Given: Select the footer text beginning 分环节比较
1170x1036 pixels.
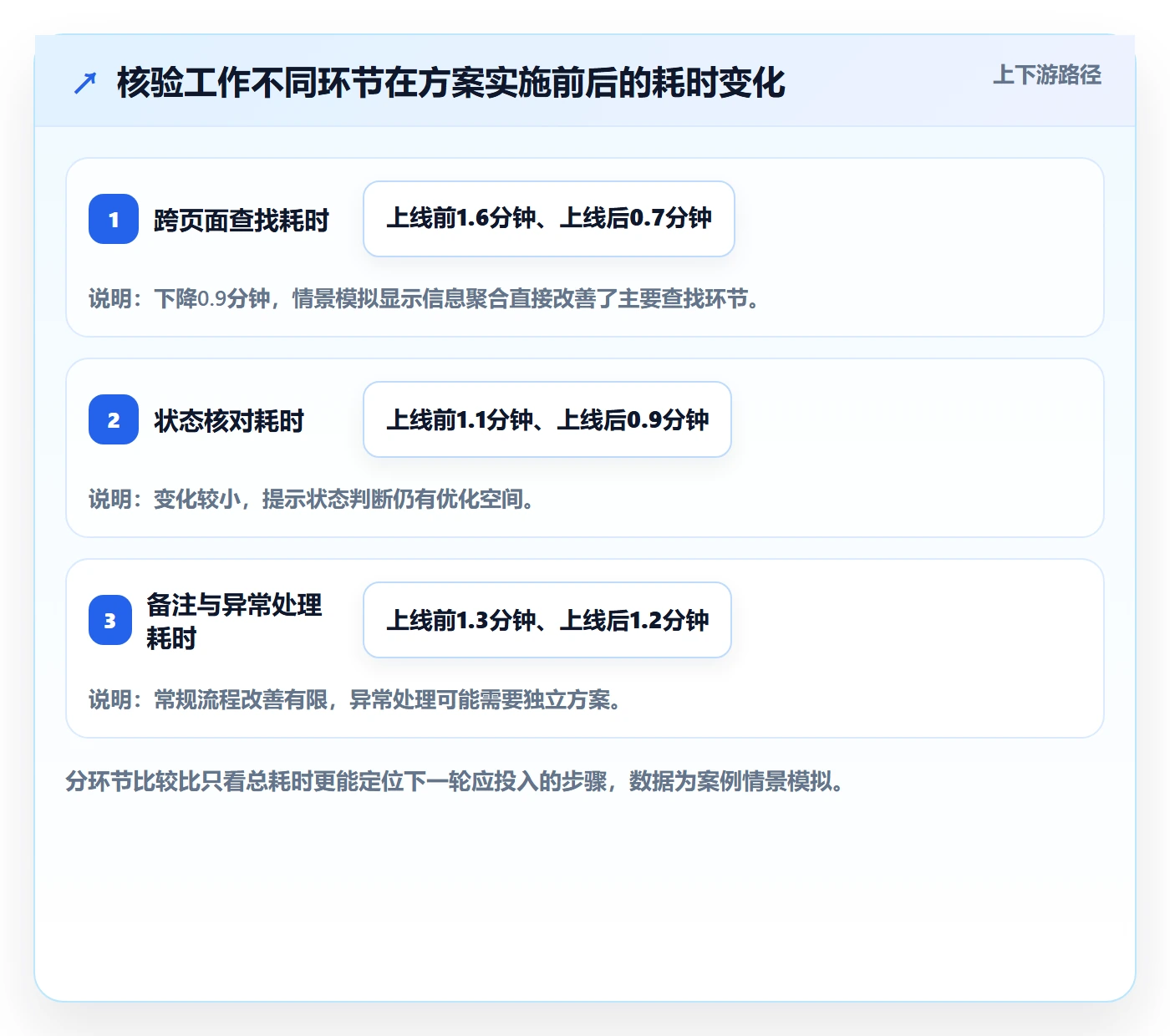Looking at the screenshot, I should pos(455,781).
